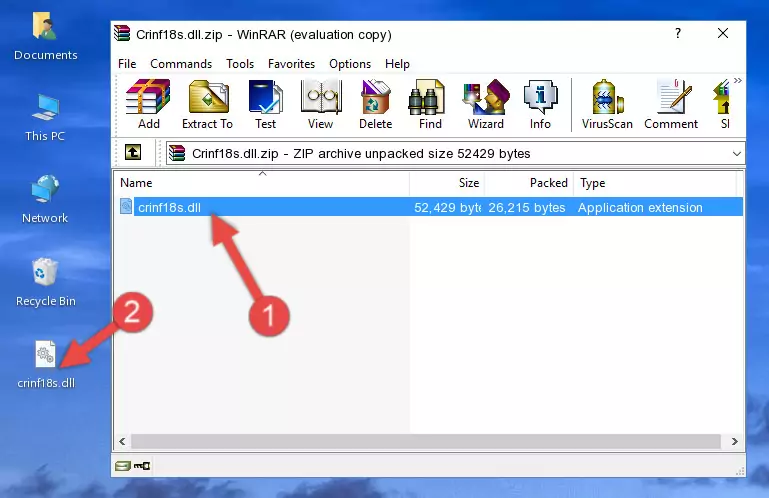Select the Documents desktop icon
769x498 pixels.
(46, 37)
